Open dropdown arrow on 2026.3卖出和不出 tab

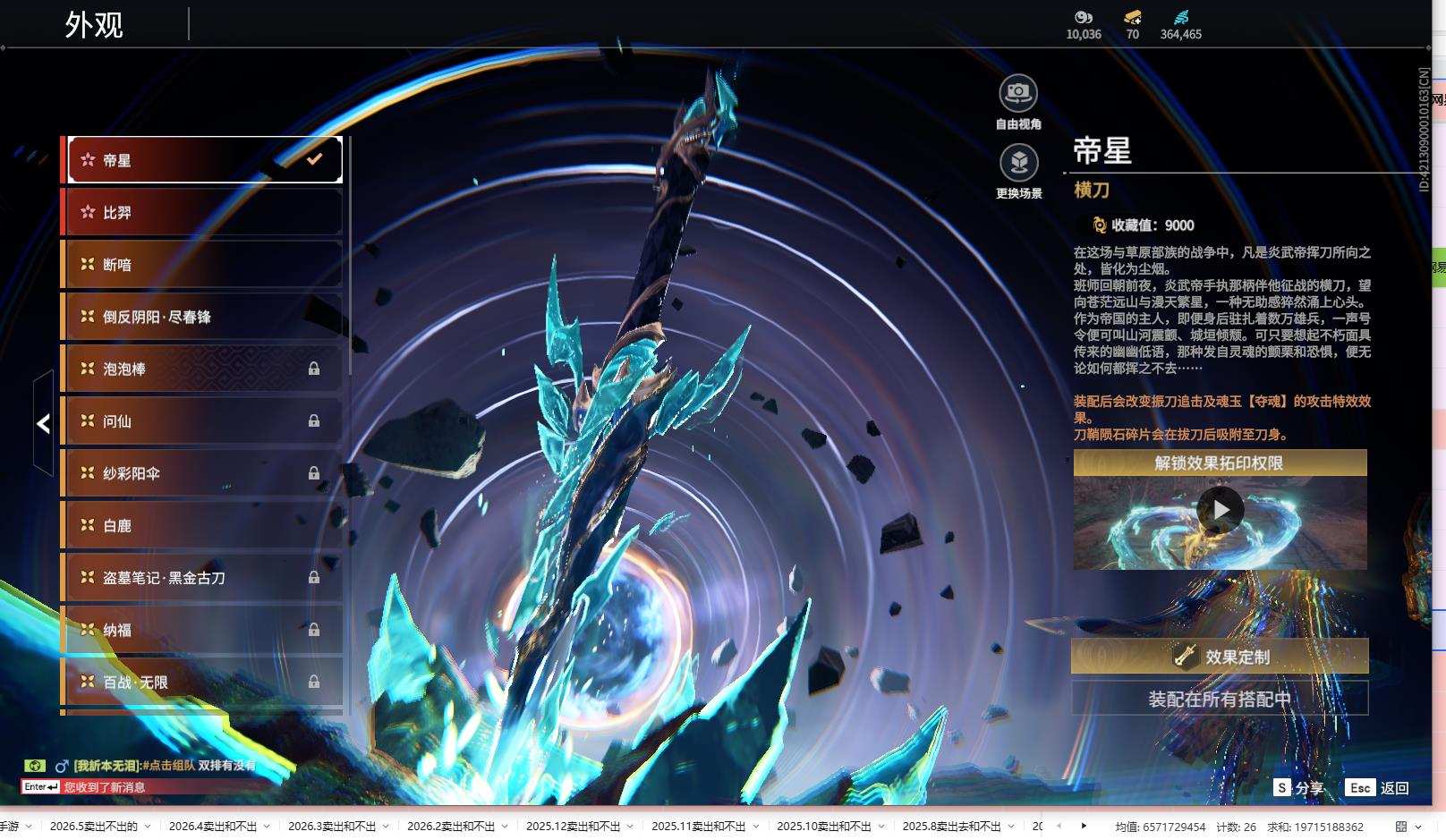386,827
